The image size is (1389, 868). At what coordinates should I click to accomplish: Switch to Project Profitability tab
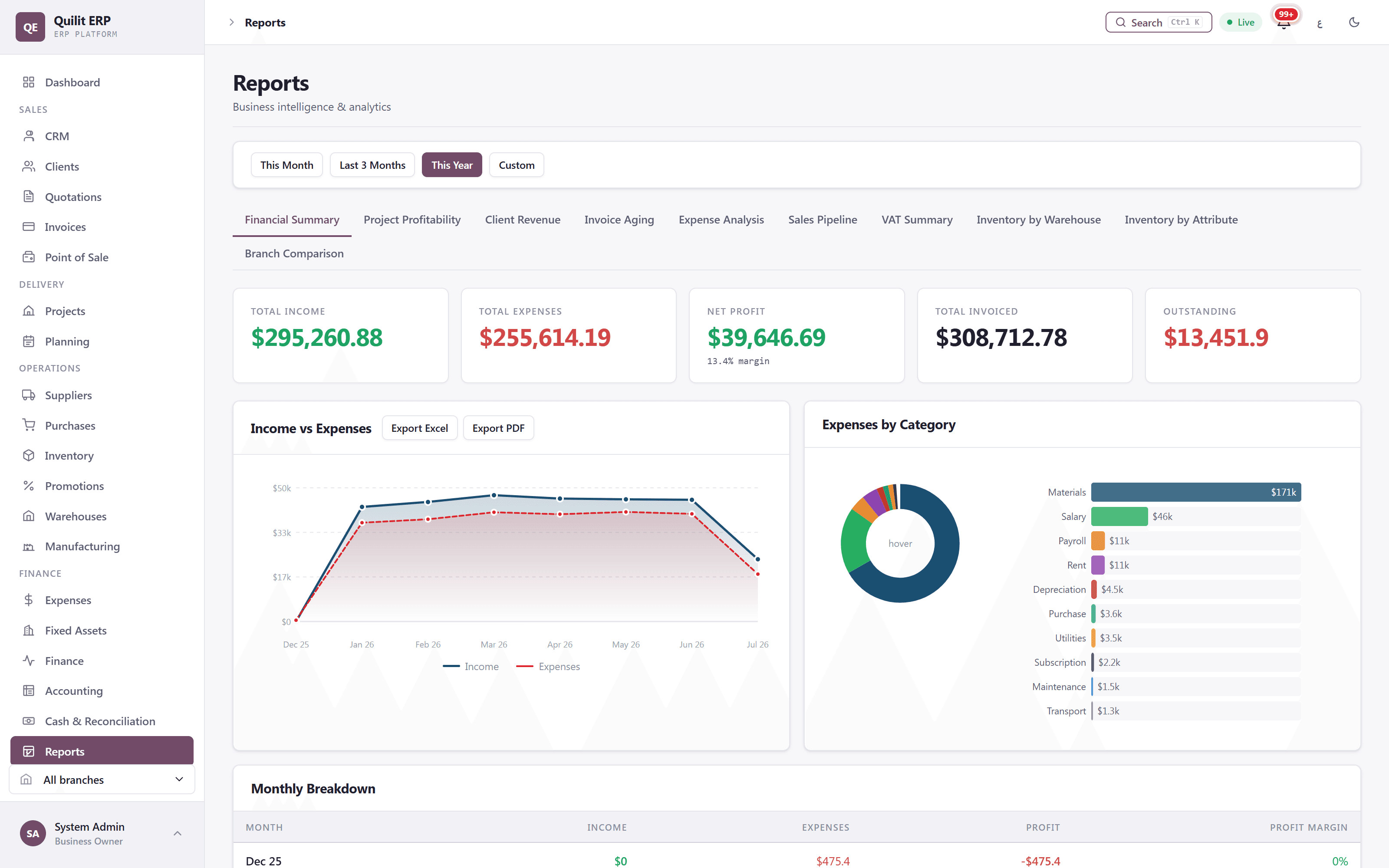click(x=412, y=220)
